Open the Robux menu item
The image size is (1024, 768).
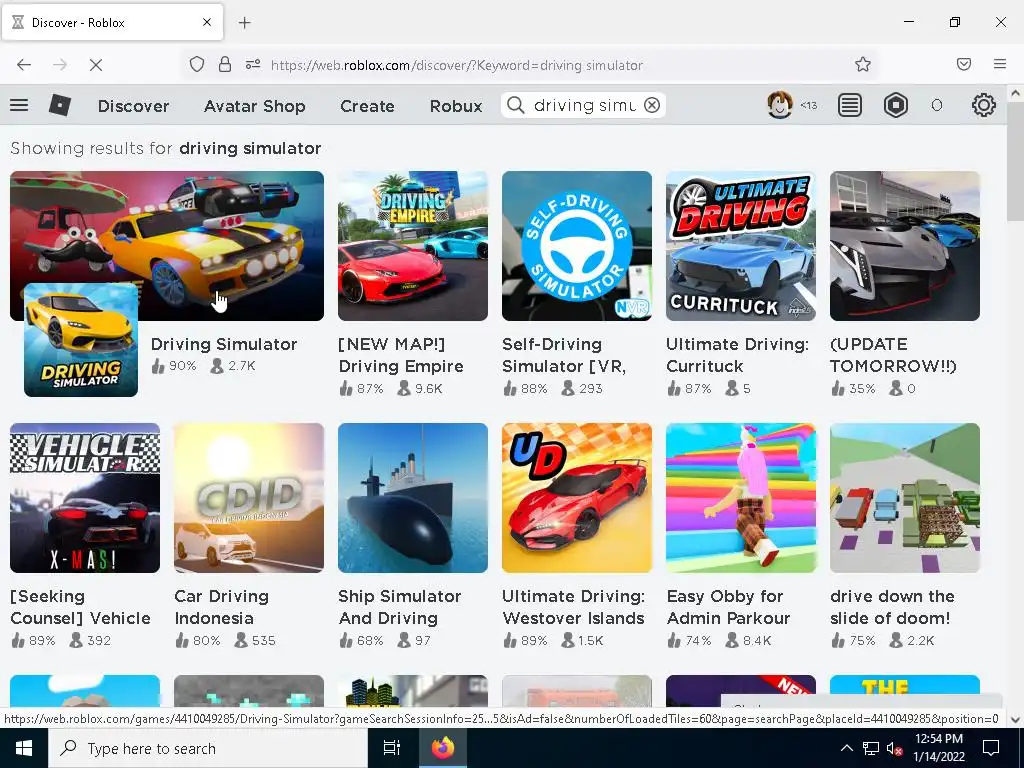456,106
